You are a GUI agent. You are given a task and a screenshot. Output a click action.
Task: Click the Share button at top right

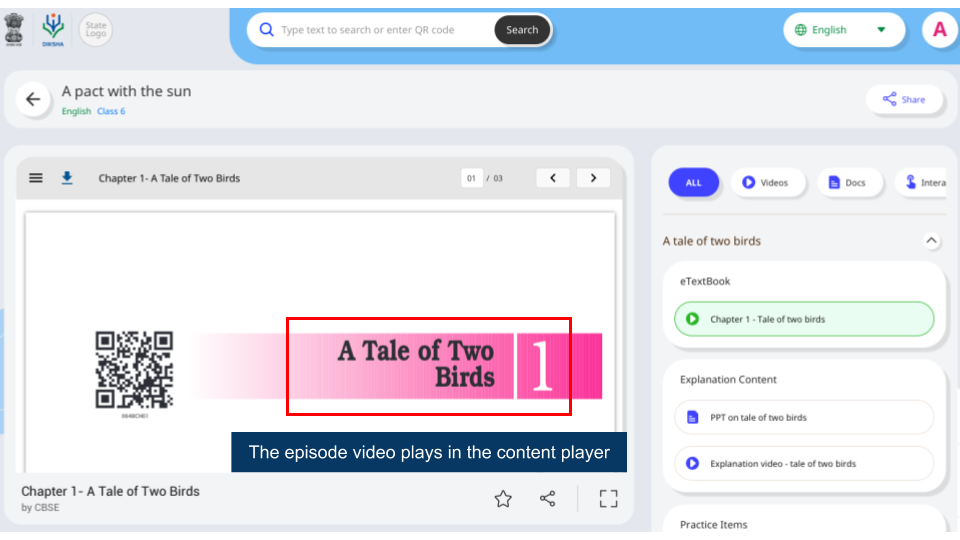(x=904, y=99)
